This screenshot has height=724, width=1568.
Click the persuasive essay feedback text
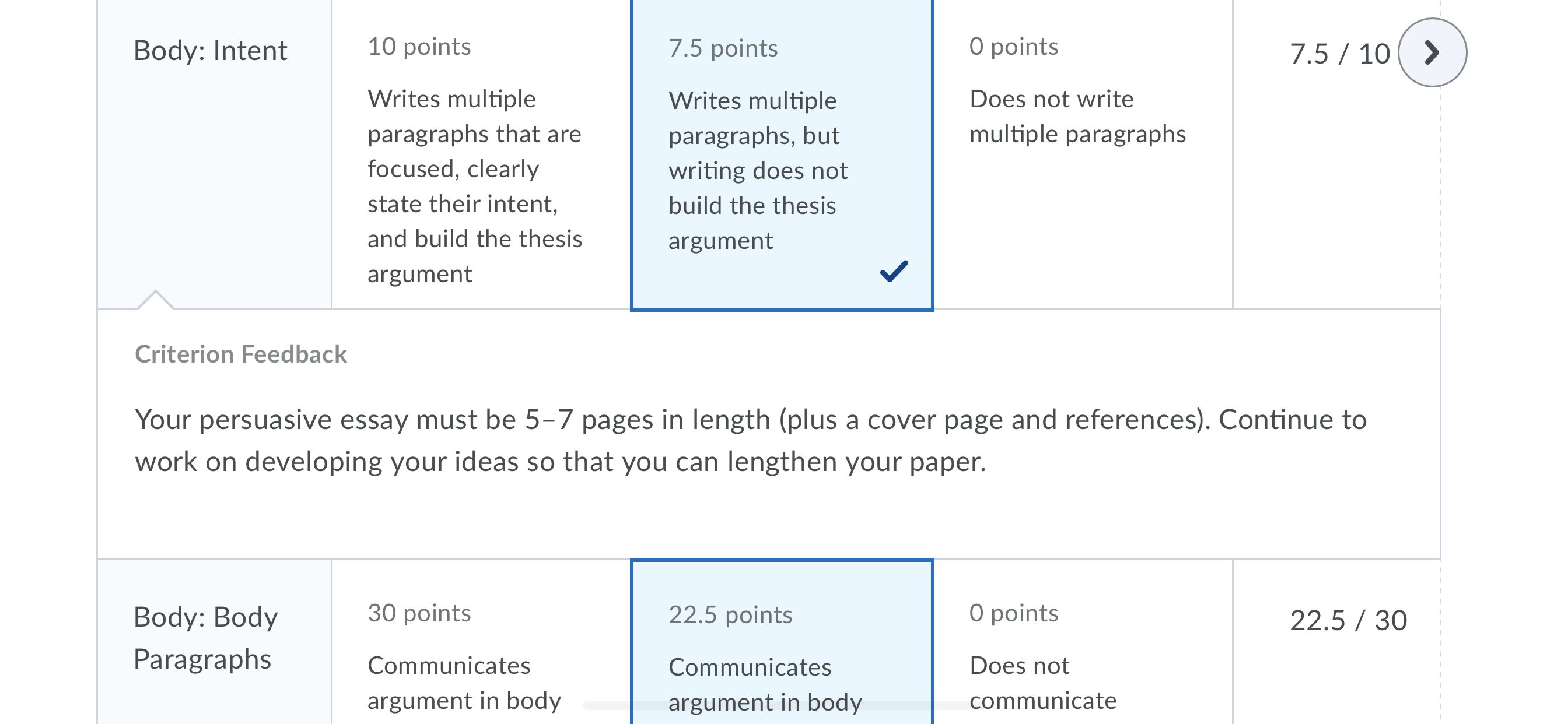751,441
